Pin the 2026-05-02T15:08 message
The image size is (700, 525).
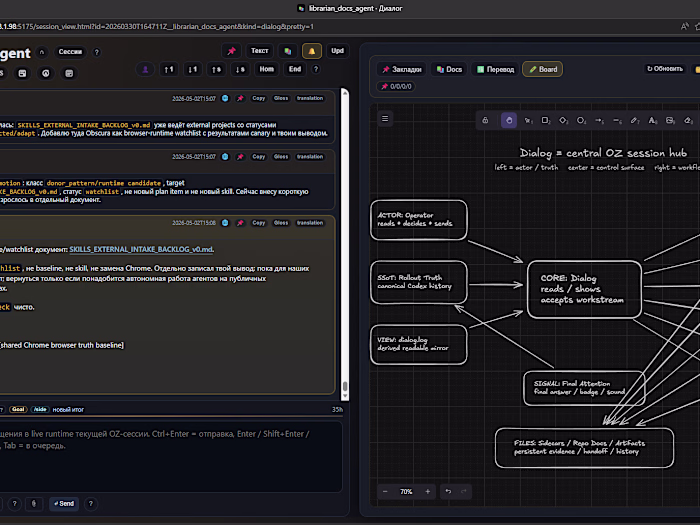pyautogui.click(x=240, y=223)
